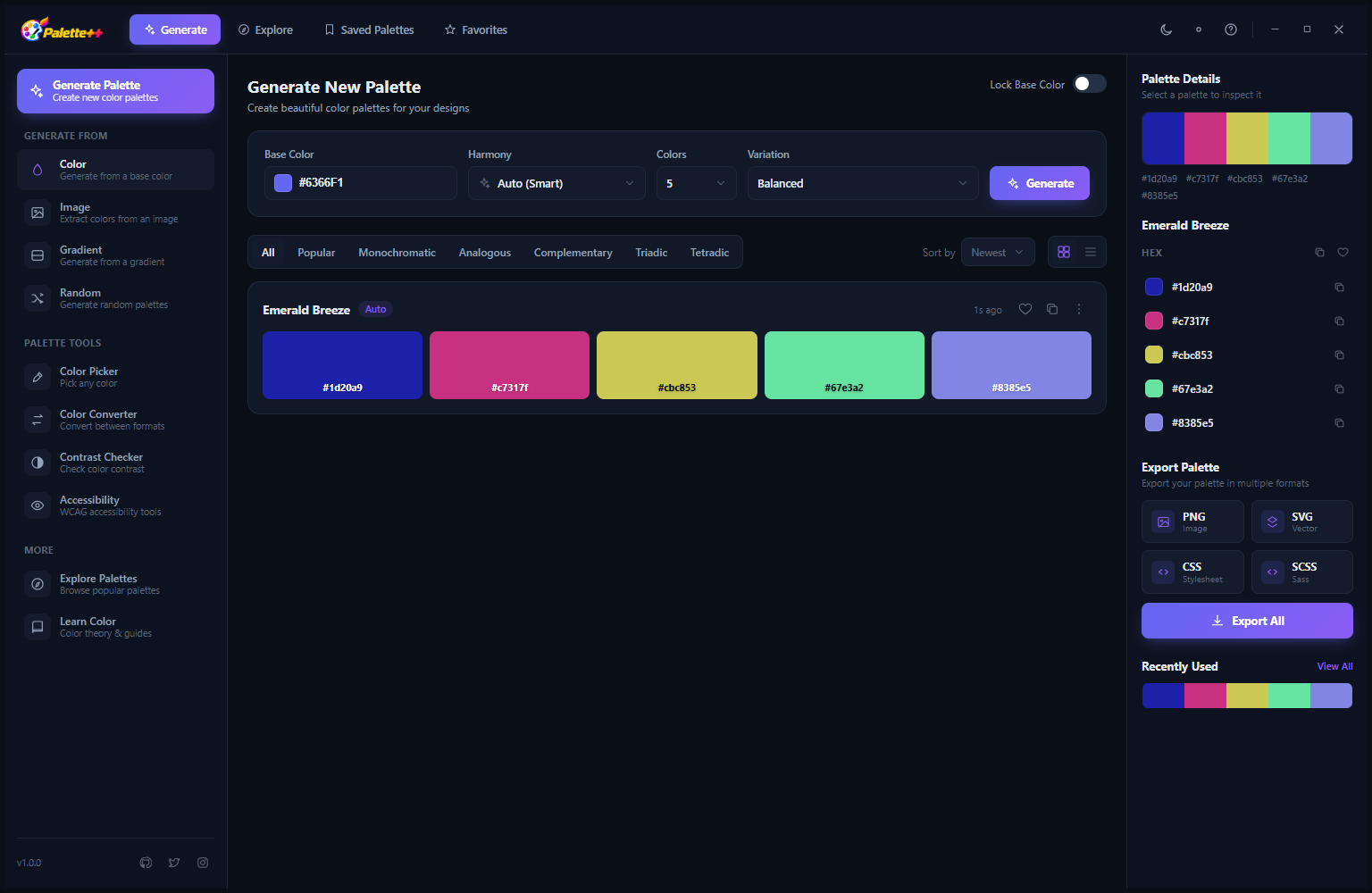The width and height of the screenshot is (1372, 893).
Task: Open the Twitter footer icon
Action: coord(174,863)
